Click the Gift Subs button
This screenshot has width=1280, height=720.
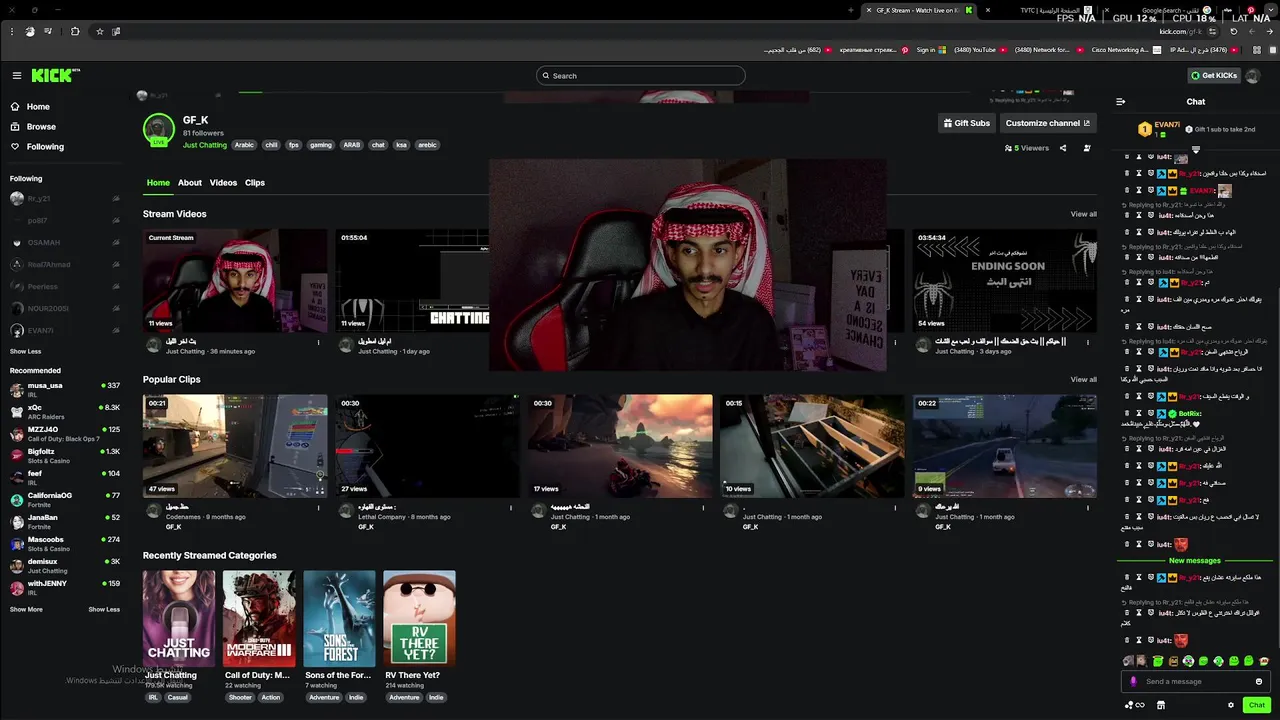[x=967, y=123]
